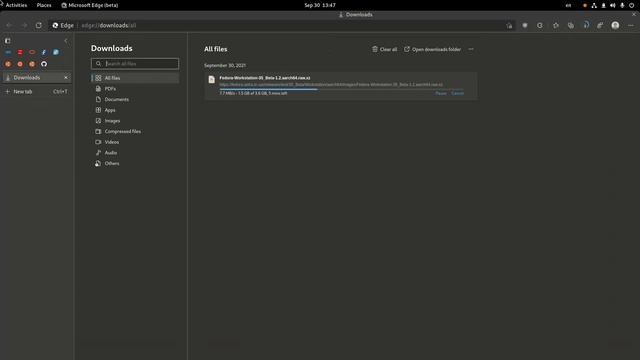Open the Fedora 'f' pinned tab

pos(44,52)
